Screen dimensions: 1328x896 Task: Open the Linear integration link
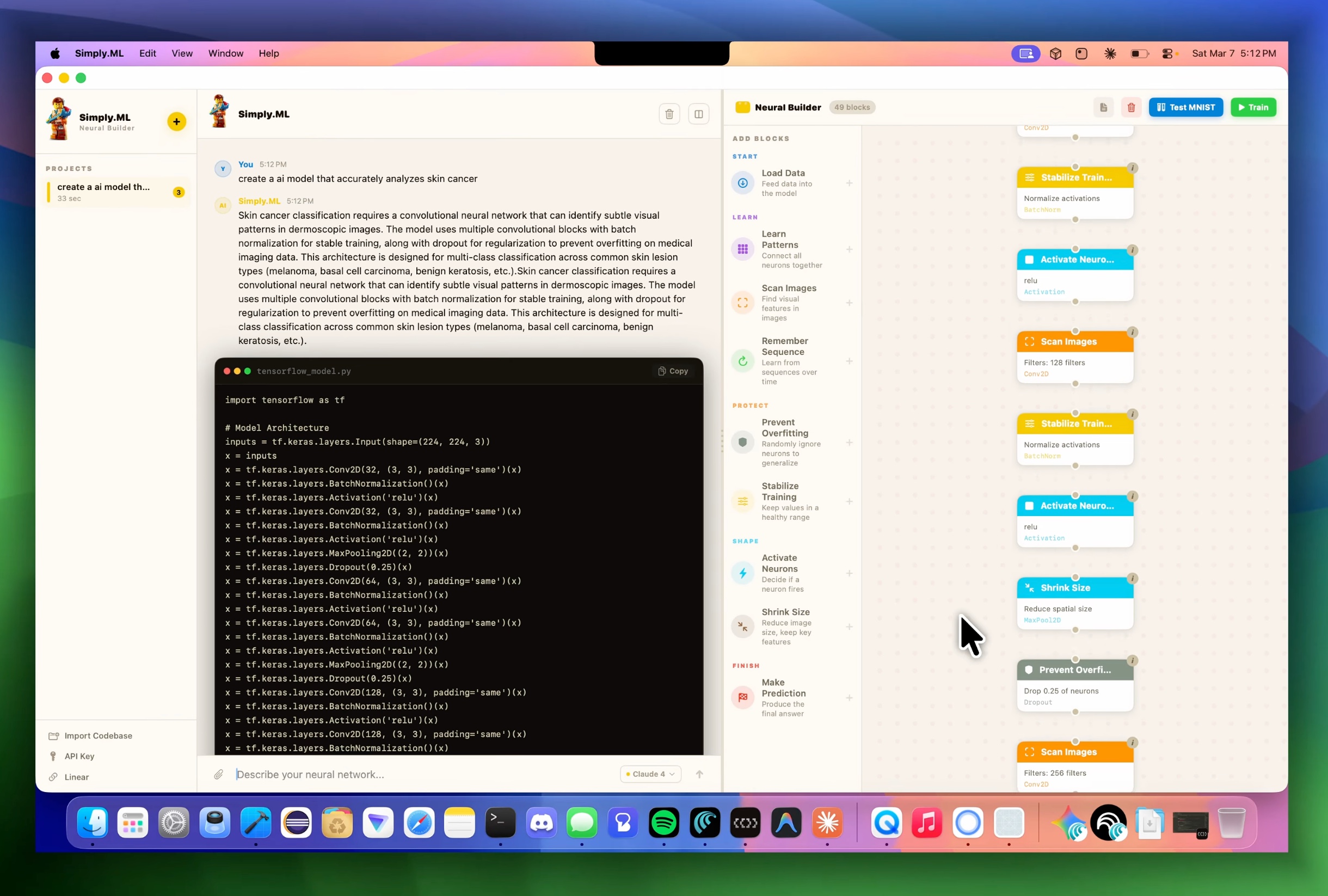click(69, 777)
